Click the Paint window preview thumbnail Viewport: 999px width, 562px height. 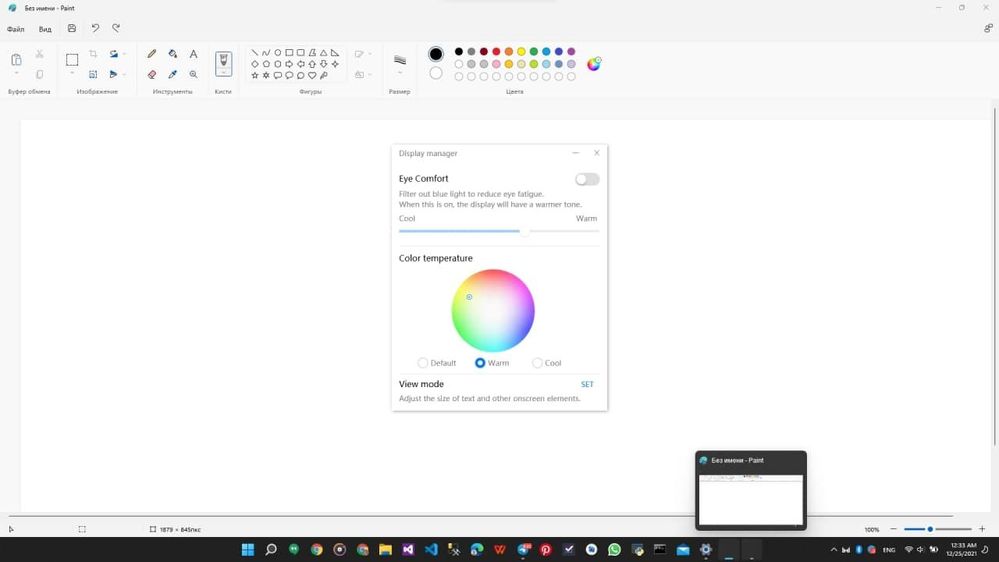point(751,500)
